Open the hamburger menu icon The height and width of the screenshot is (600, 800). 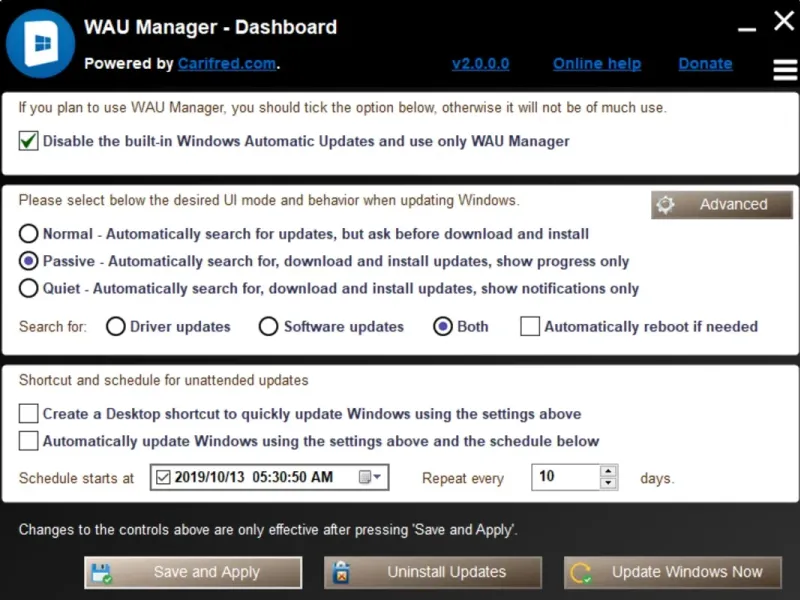tap(785, 70)
